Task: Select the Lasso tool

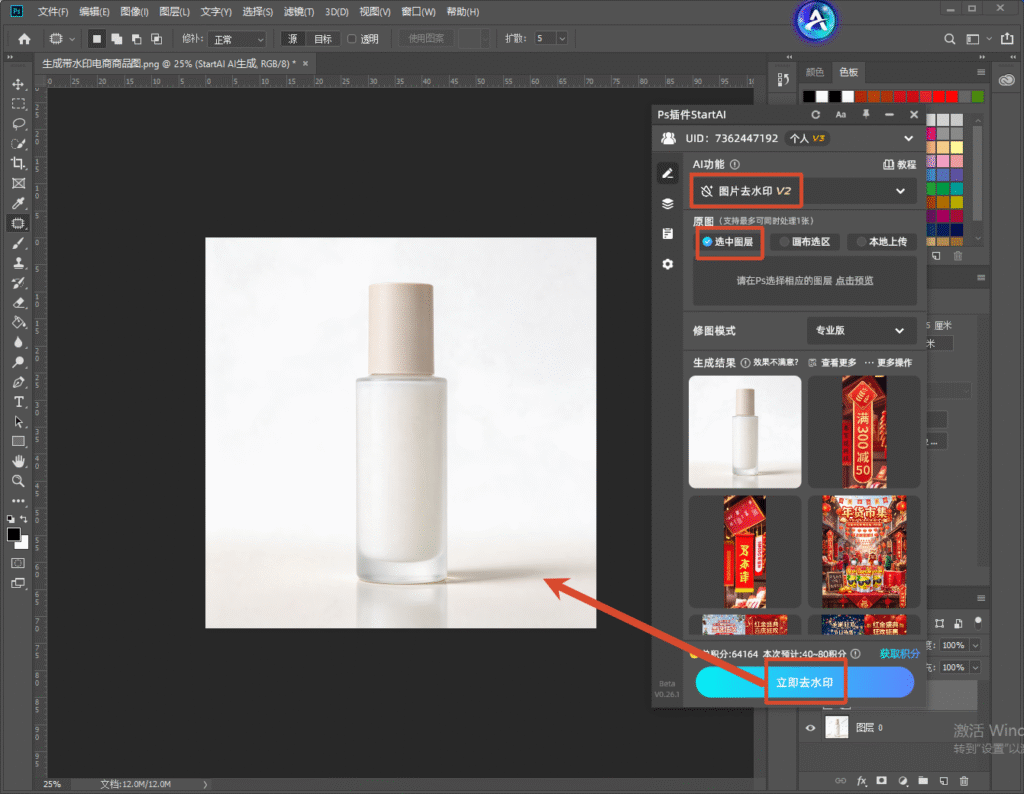Action: point(18,123)
